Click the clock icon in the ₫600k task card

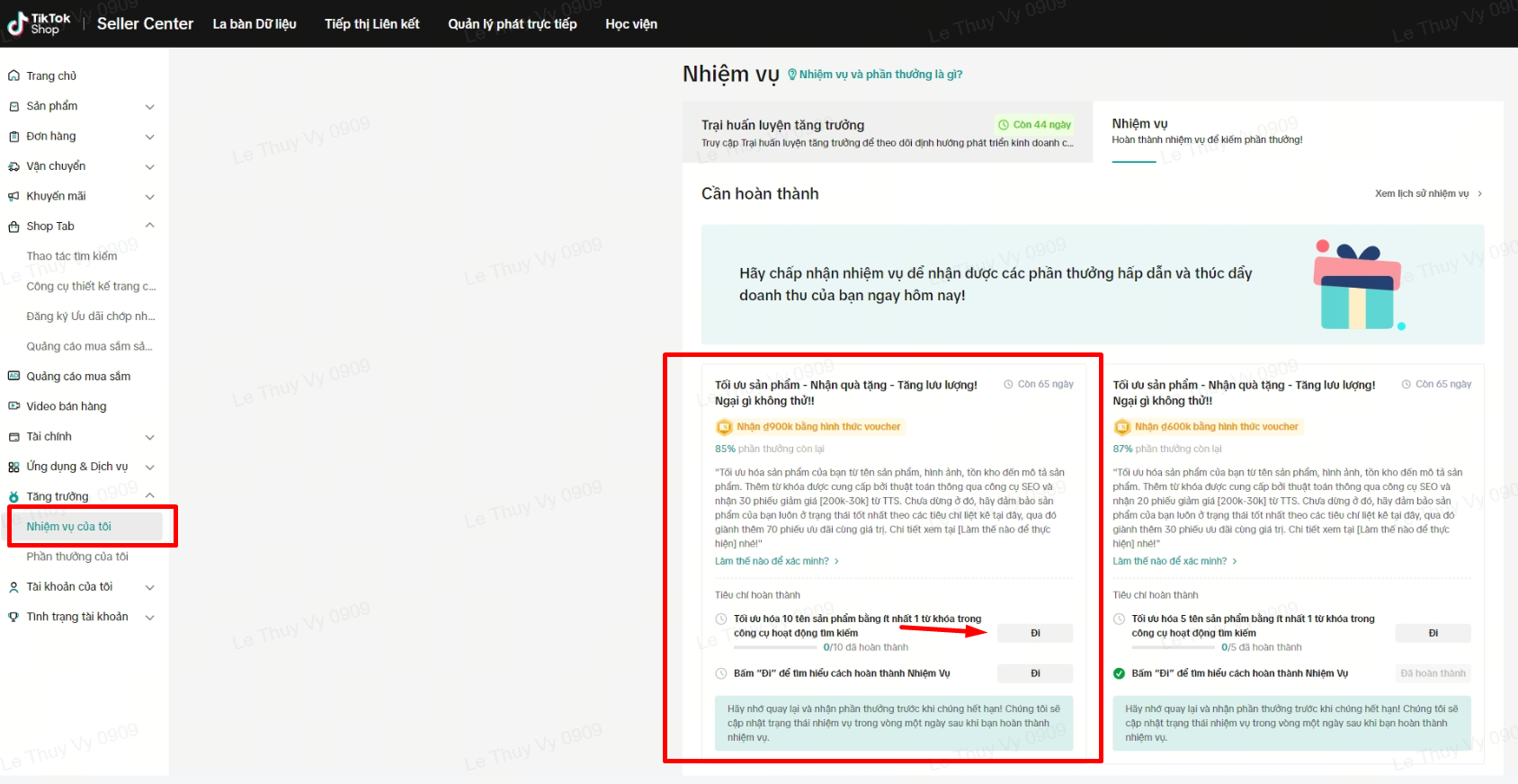pyautogui.click(x=1406, y=384)
